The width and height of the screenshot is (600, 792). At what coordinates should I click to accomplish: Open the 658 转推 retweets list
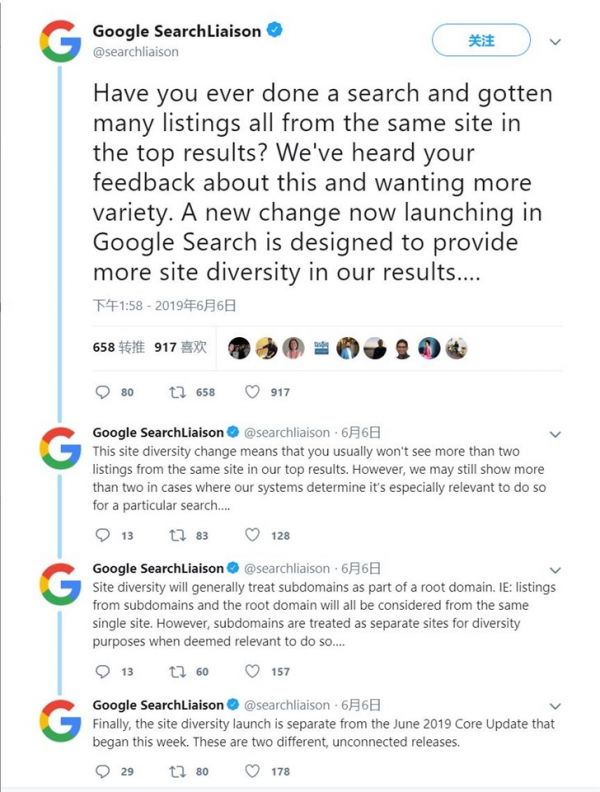[x=118, y=347]
